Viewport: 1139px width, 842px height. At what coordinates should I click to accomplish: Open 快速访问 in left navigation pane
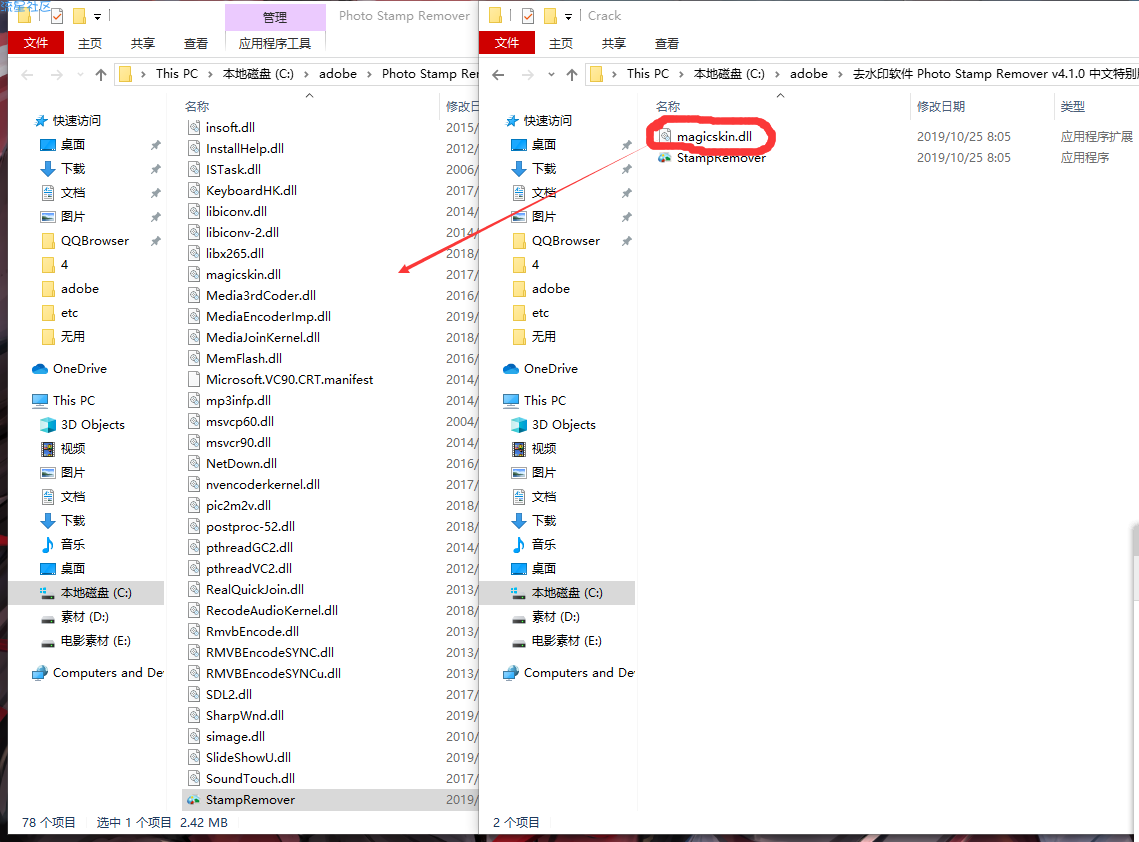coord(76,121)
